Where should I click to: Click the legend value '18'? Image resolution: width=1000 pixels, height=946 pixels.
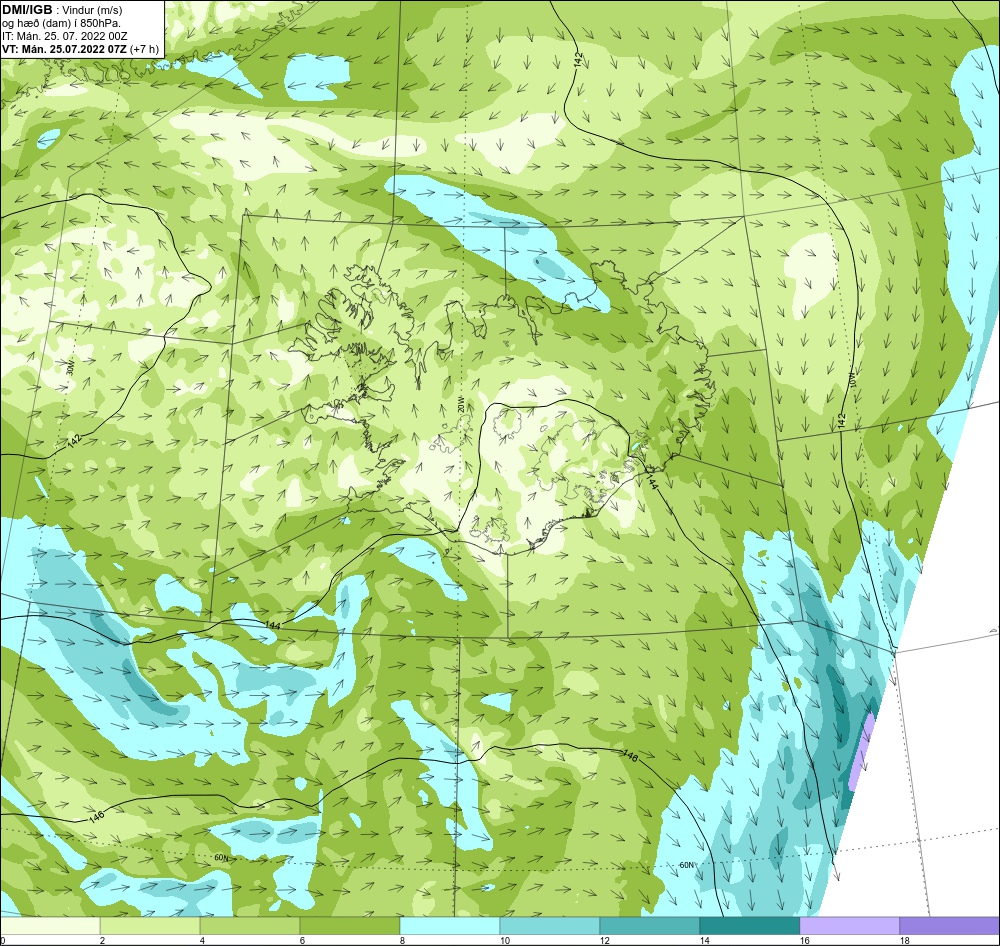pyautogui.click(x=904, y=940)
